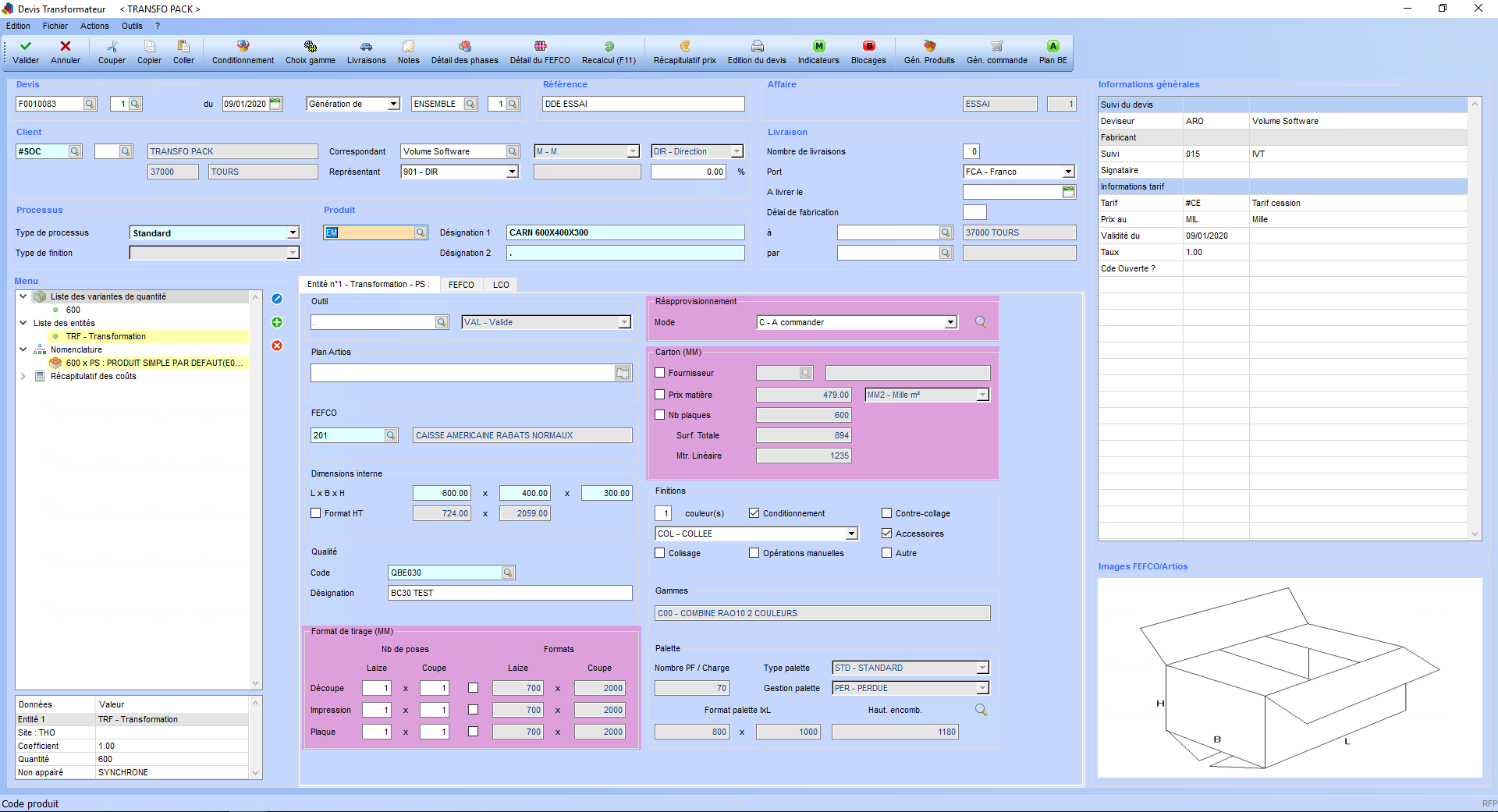Image resolution: width=1498 pixels, height=812 pixels.
Task: Collapse the Nomenclature tree node
Action: click(23, 349)
